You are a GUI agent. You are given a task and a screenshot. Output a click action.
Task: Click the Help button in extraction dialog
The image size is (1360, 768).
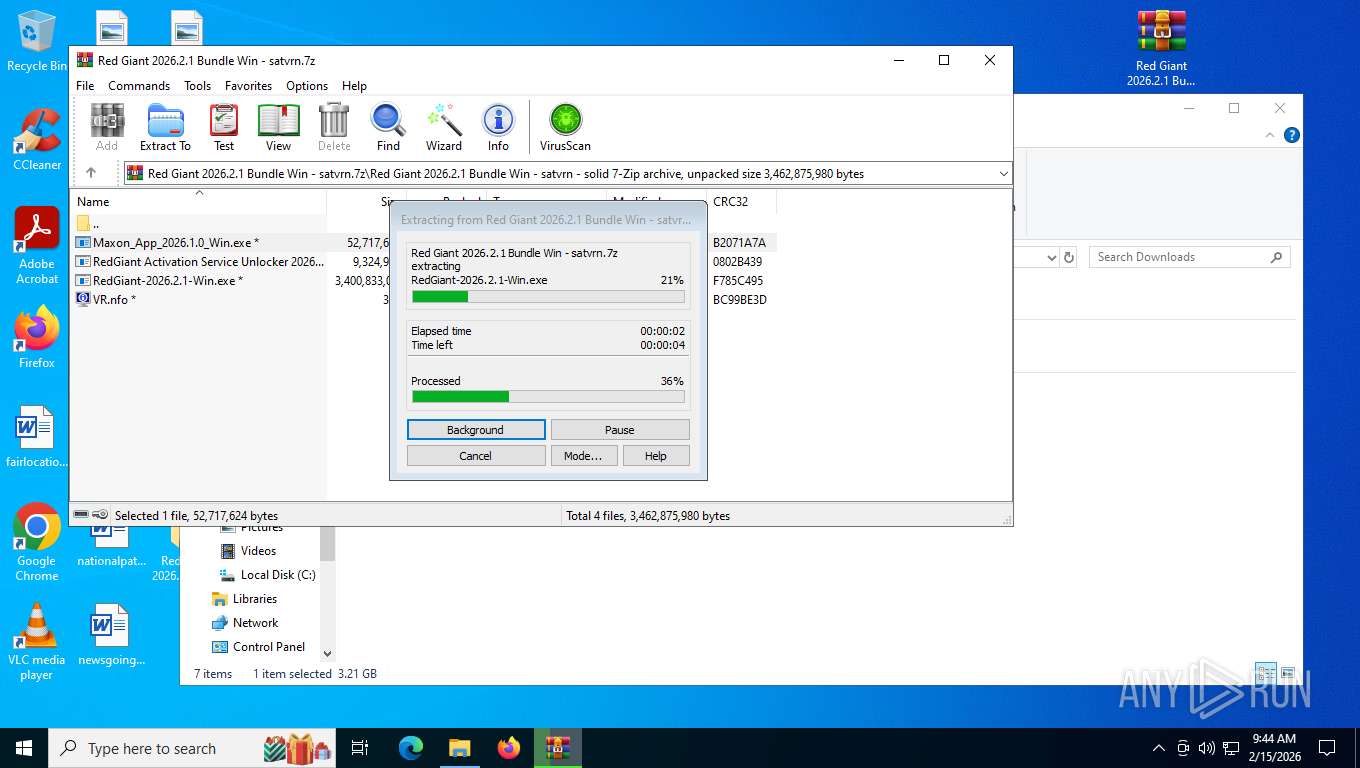click(656, 456)
